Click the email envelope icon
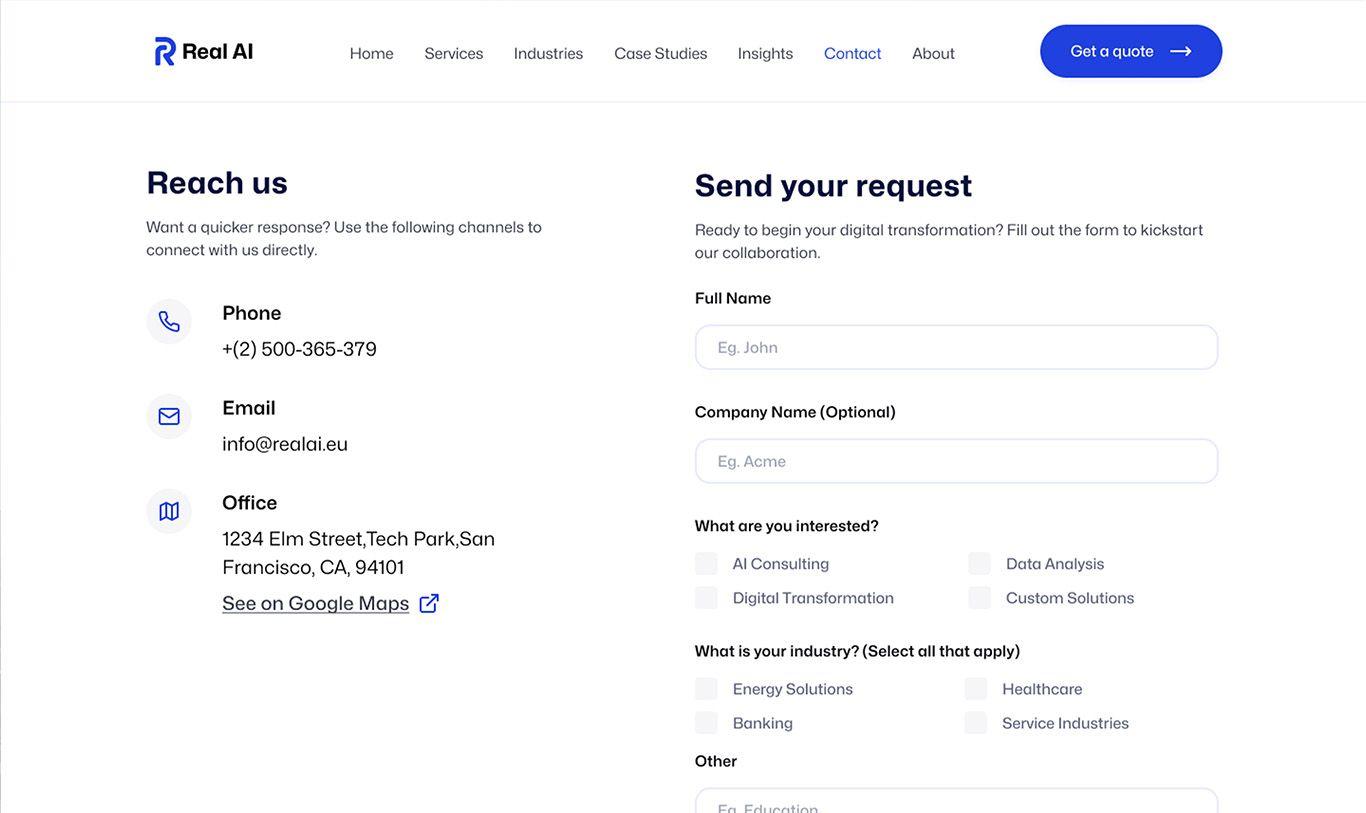Viewport: 1366px width, 813px height. (169, 416)
